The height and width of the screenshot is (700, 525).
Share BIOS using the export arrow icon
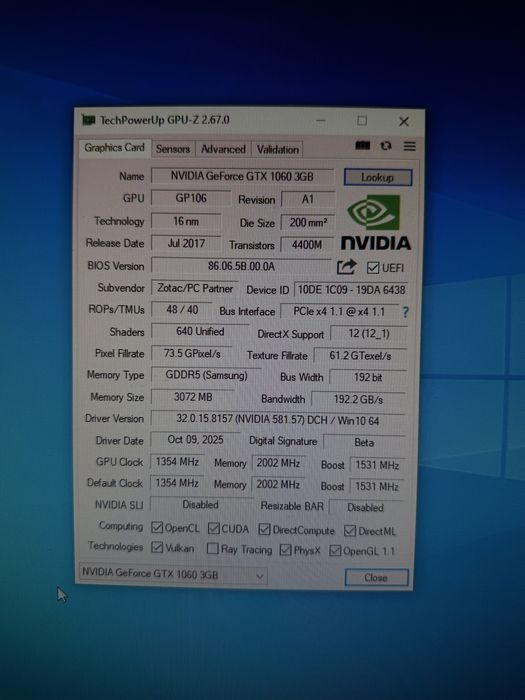tap(346, 267)
